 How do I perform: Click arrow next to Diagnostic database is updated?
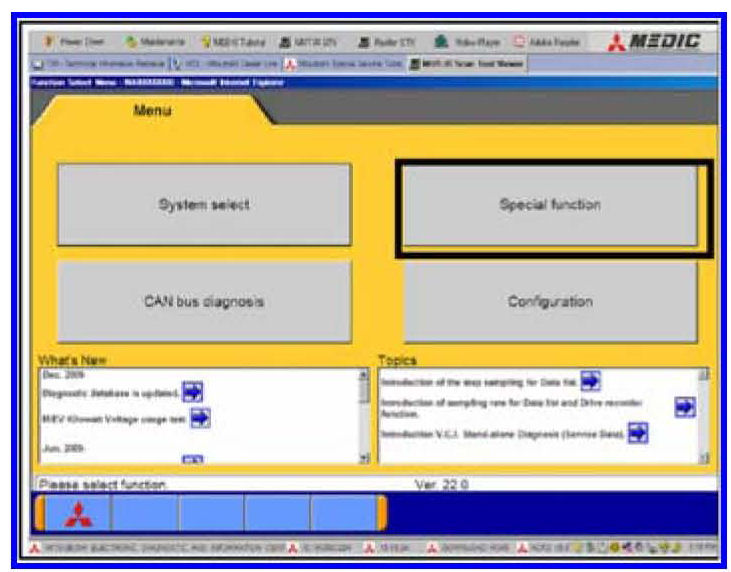click(x=193, y=393)
